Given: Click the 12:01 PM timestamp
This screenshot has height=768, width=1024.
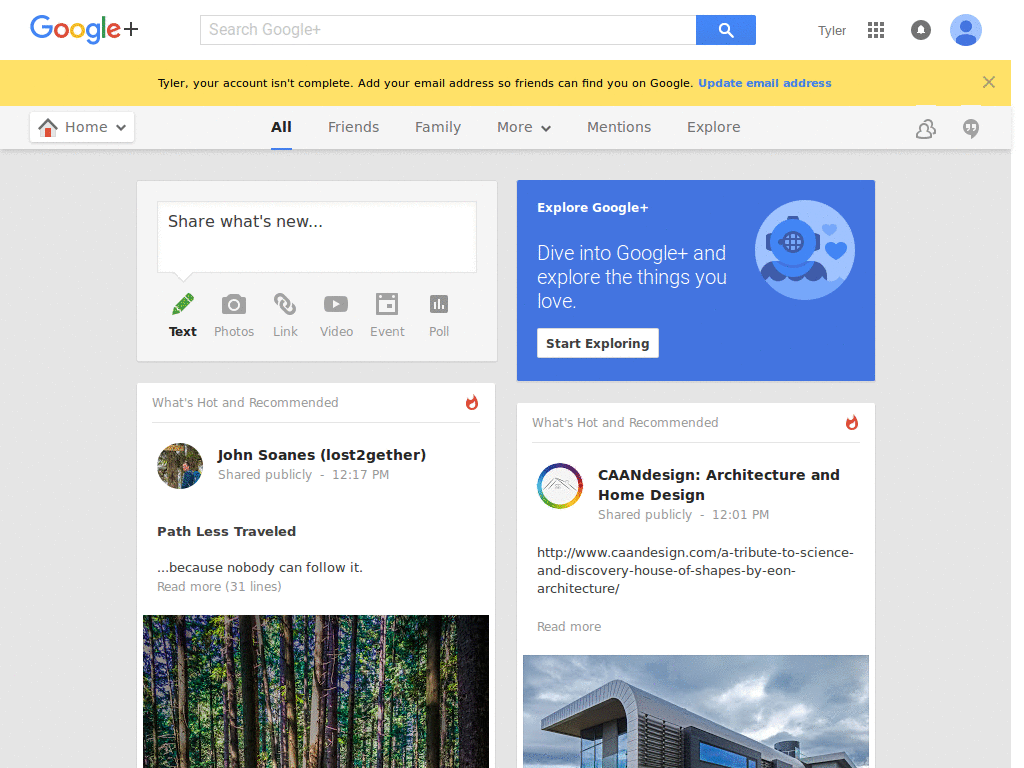Looking at the screenshot, I should click(x=741, y=515).
